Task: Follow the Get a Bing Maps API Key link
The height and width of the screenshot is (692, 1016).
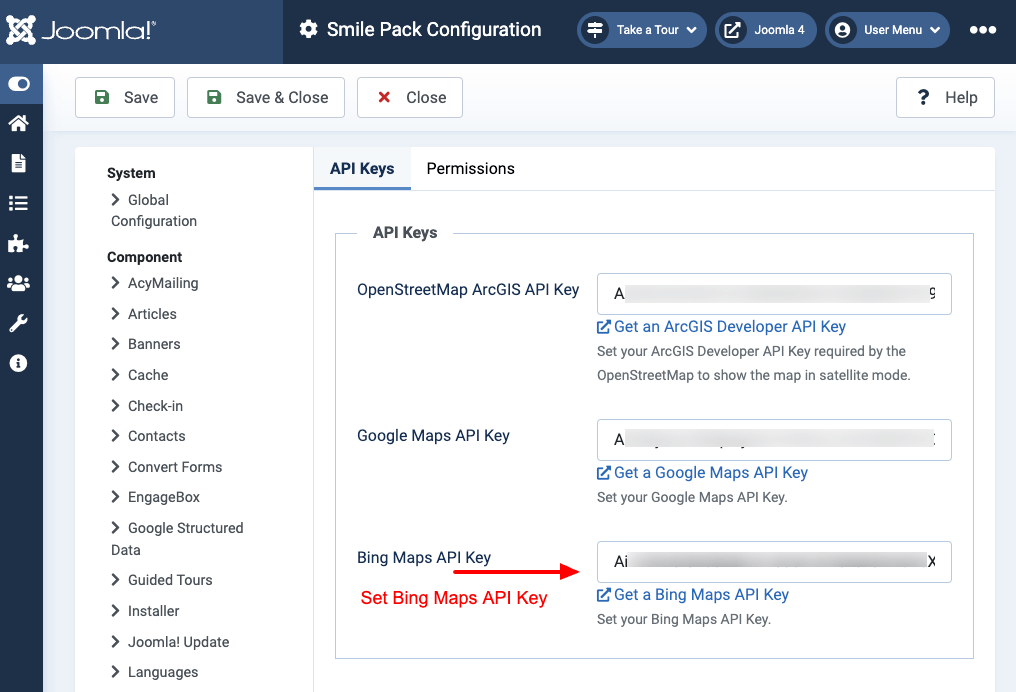Action: coord(701,595)
